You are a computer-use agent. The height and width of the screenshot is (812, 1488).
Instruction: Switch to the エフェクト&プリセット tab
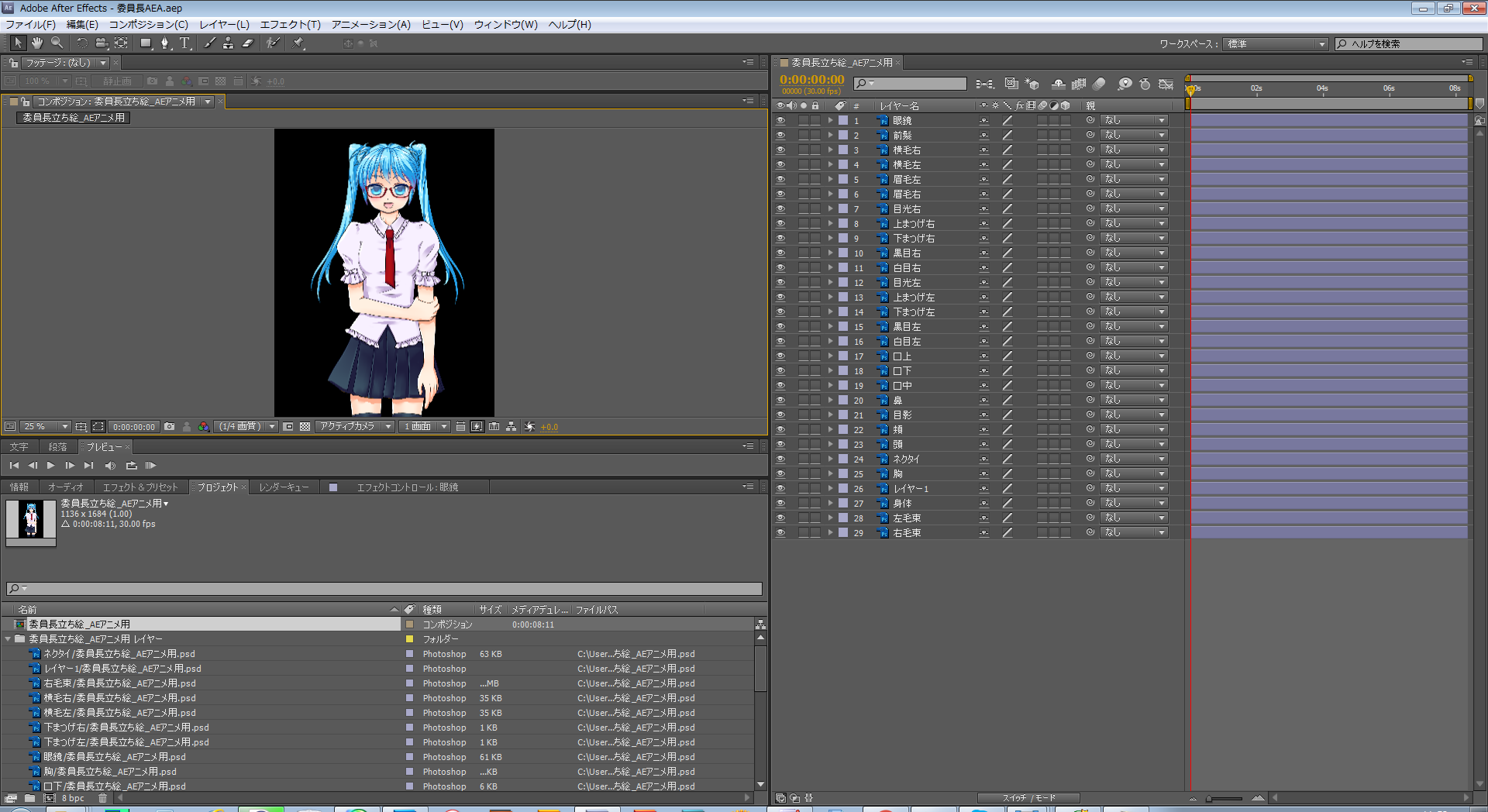pos(140,487)
